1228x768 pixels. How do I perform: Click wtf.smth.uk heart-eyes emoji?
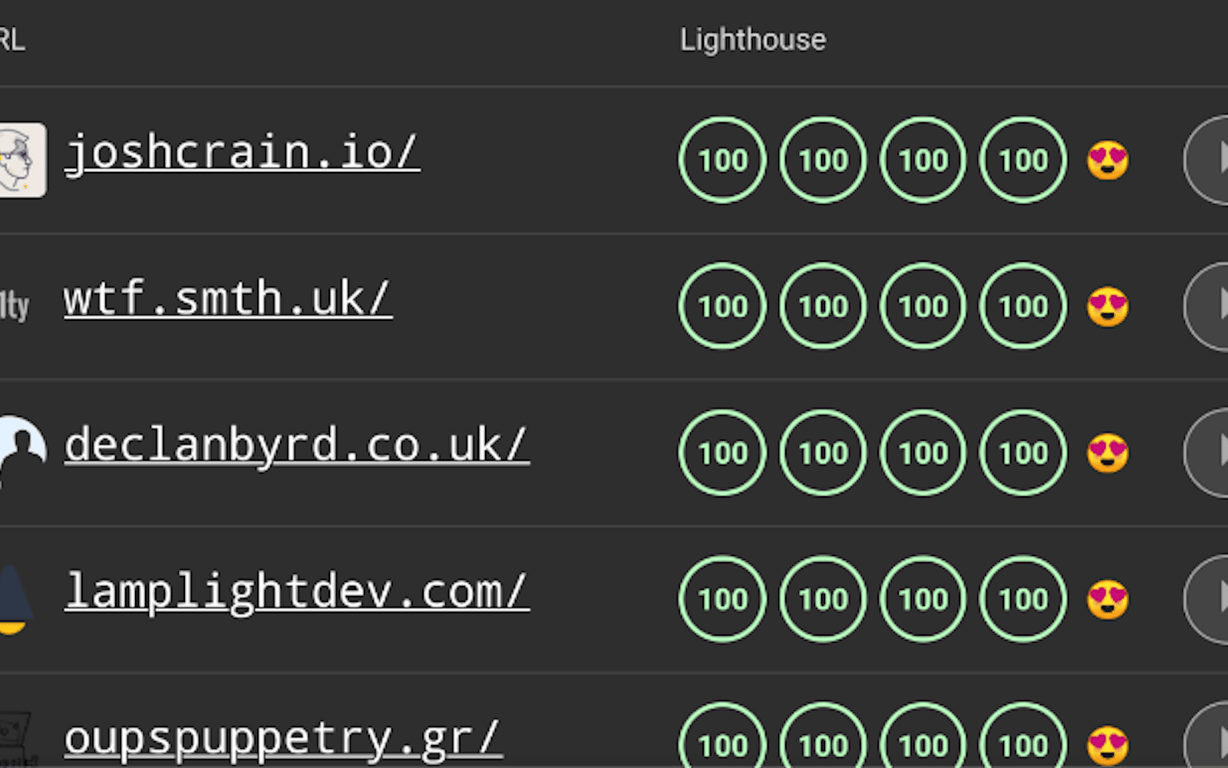[x=1108, y=306]
